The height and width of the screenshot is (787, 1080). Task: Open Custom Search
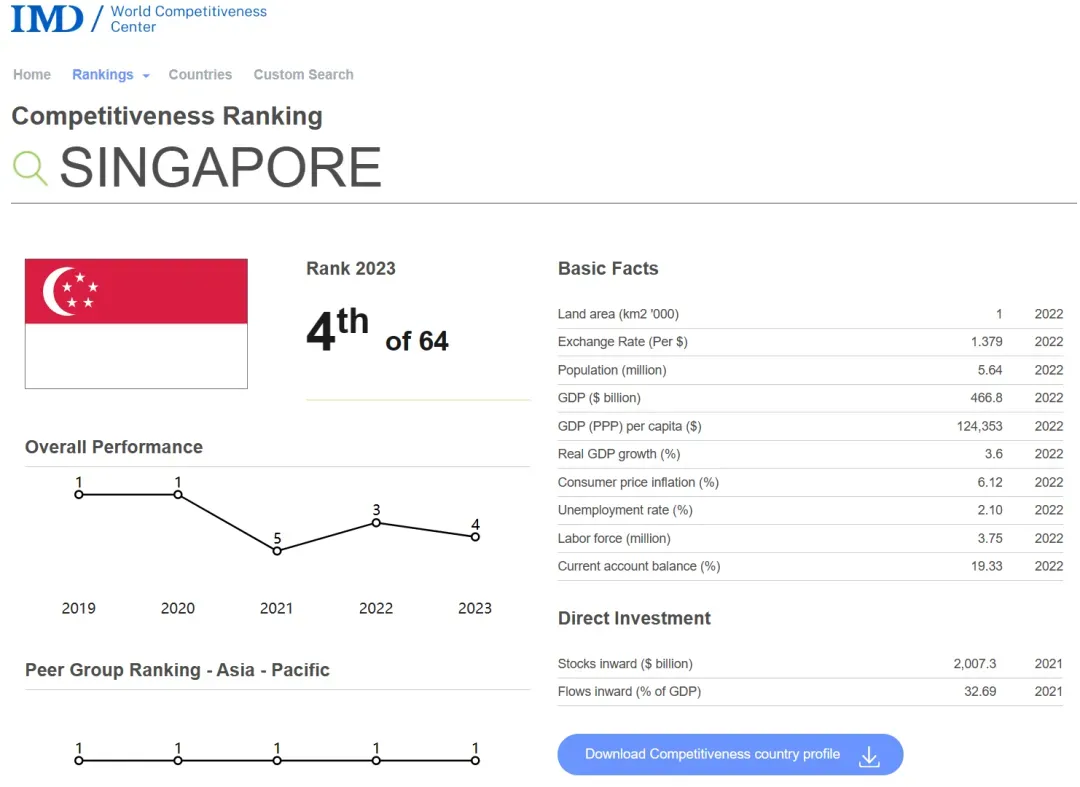[303, 74]
